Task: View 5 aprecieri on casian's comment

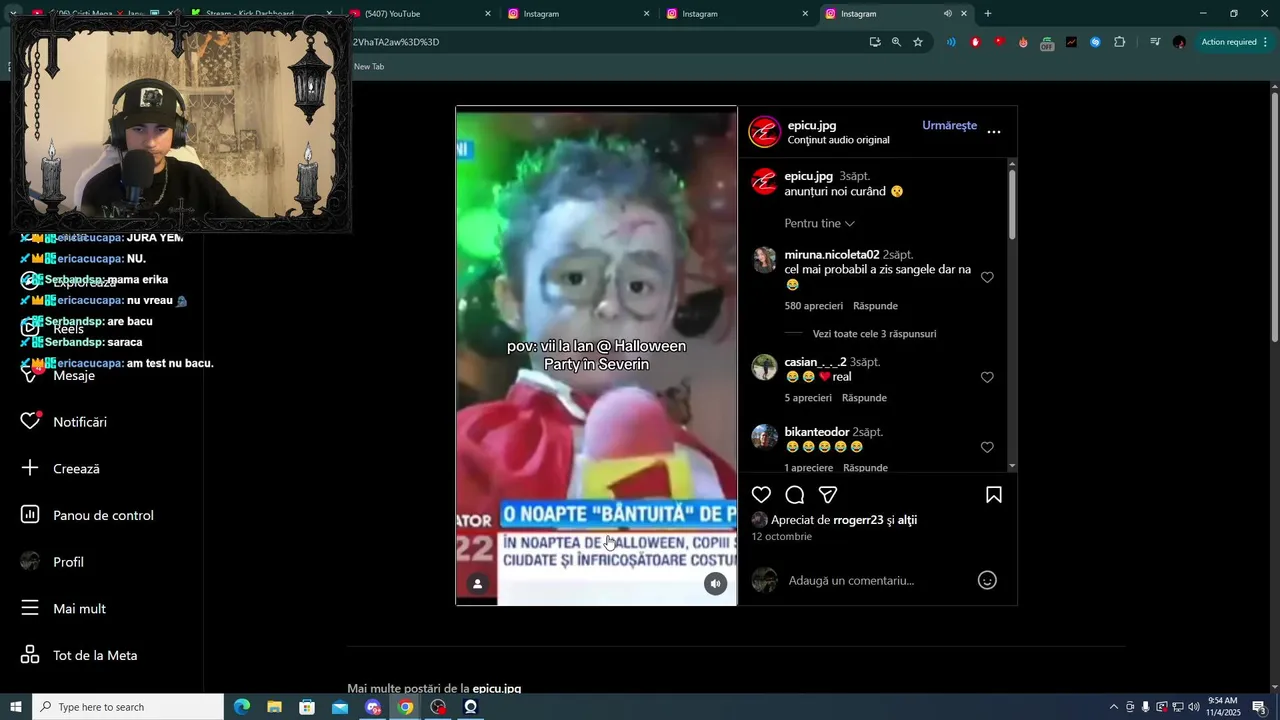Action: click(808, 398)
